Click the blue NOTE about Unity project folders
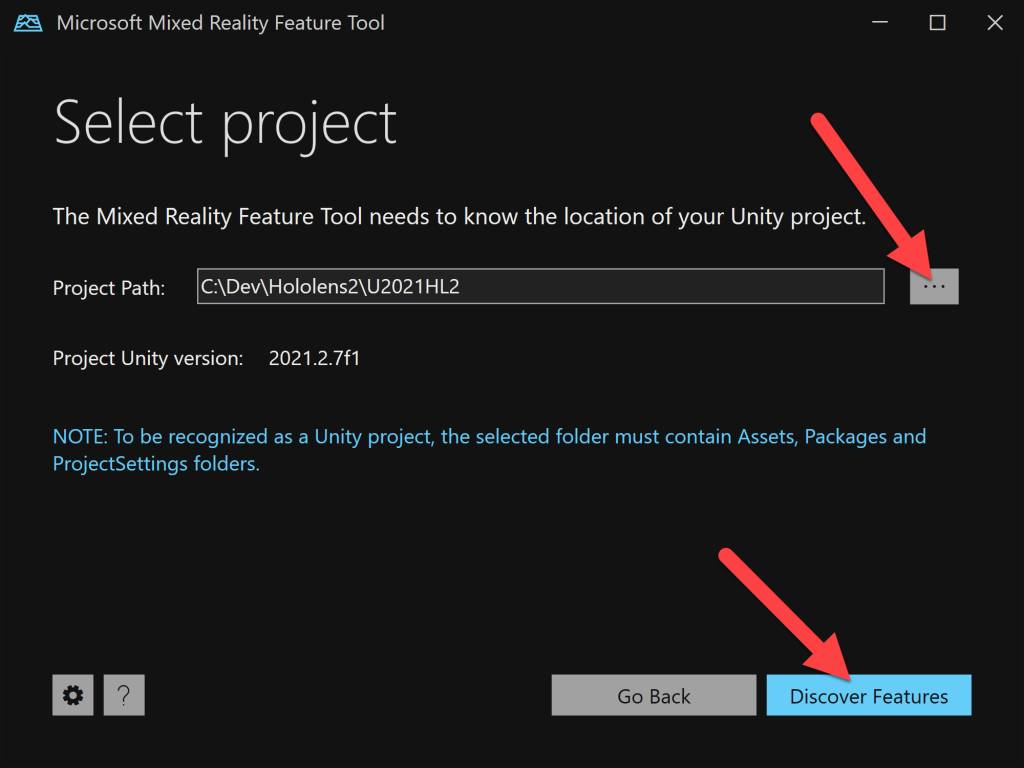Image resolution: width=1024 pixels, height=768 pixels. coord(489,450)
